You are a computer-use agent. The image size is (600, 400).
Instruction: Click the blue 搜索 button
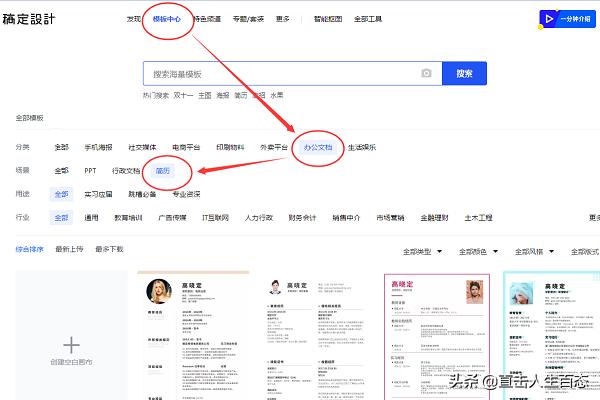click(464, 73)
